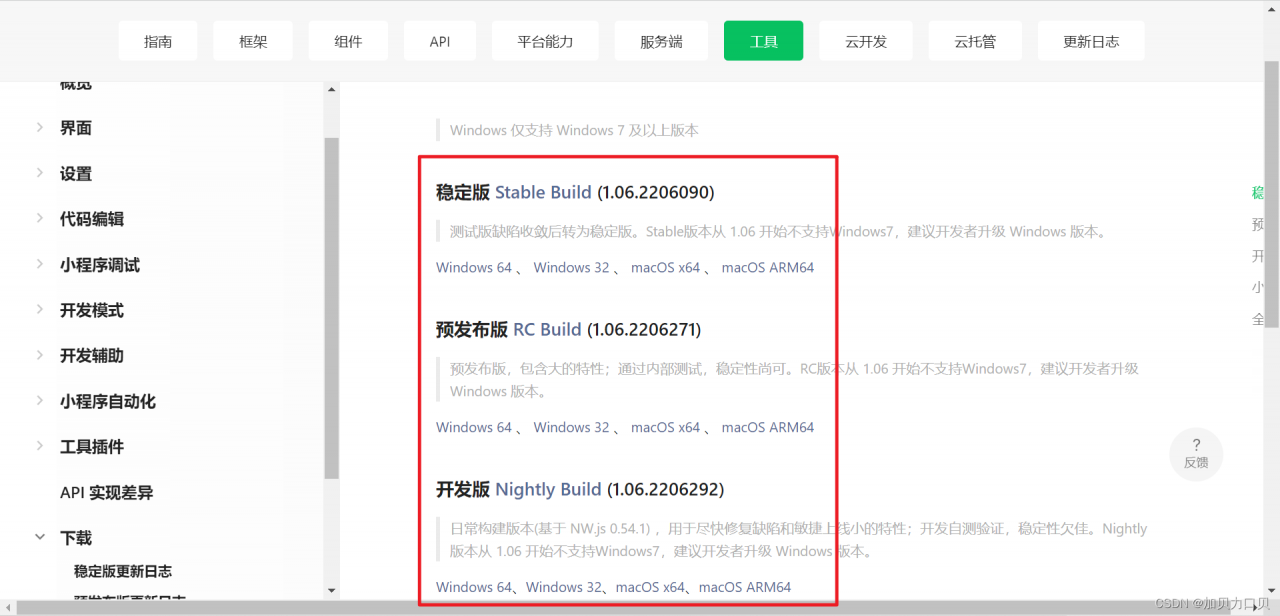Open 开发辅助 in the sidebar
Image resolution: width=1280 pixels, height=616 pixels.
92,356
